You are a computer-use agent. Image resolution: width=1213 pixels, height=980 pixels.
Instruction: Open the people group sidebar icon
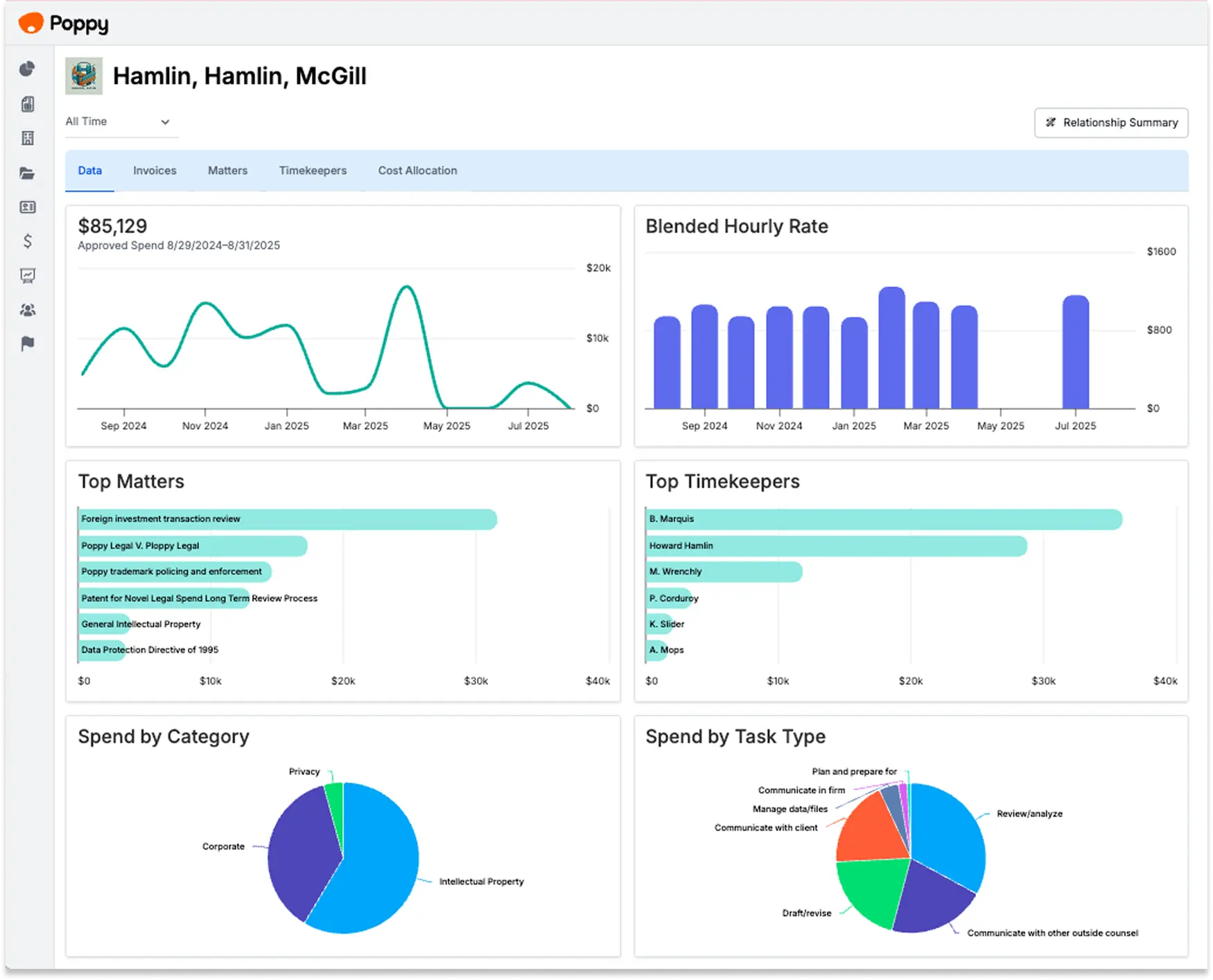point(28,310)
